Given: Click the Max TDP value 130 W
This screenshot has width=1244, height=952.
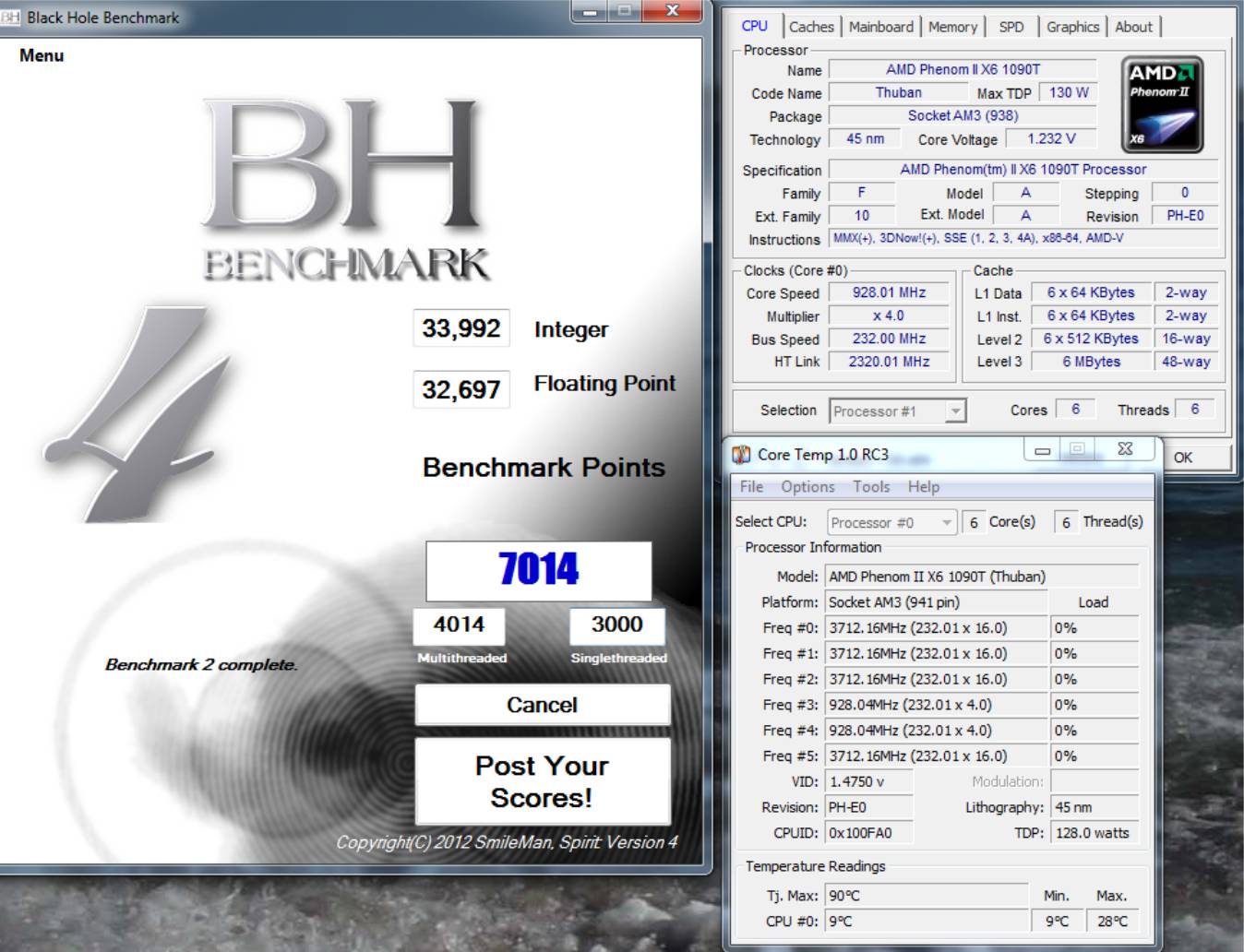Looking at the screenshot, I should tap(1069, 92).
